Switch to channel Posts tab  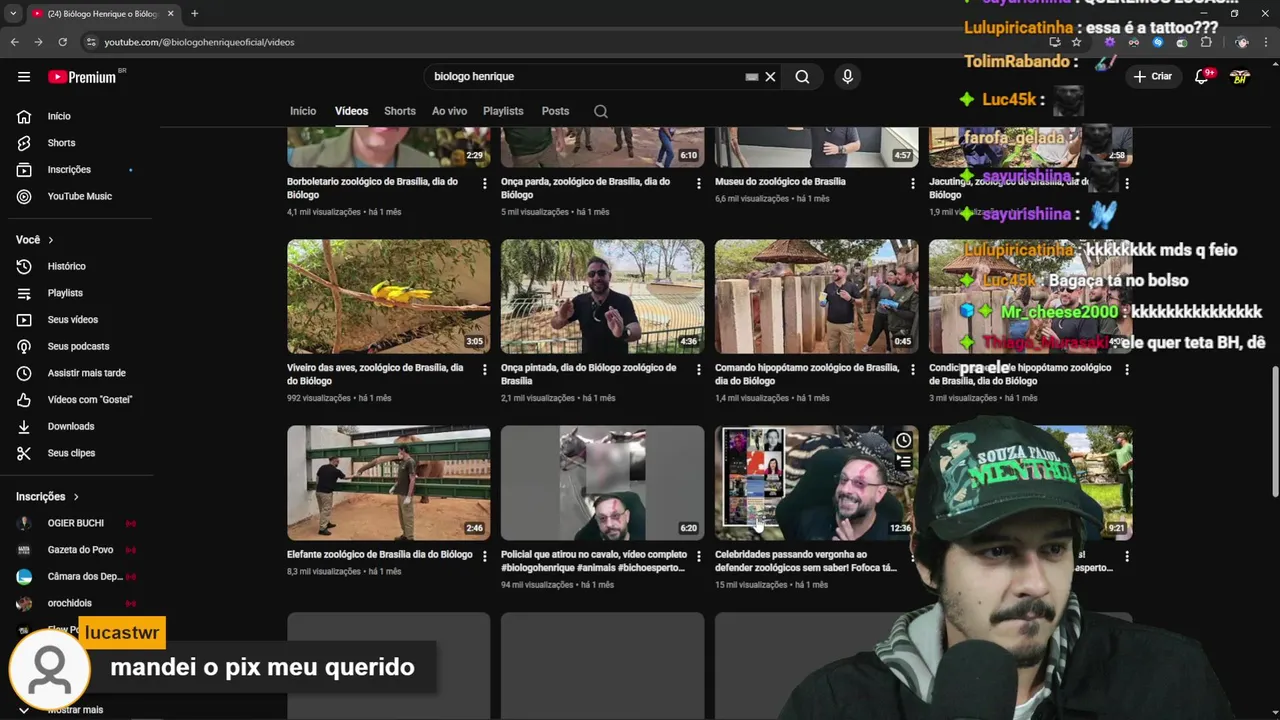coord(555,111)
